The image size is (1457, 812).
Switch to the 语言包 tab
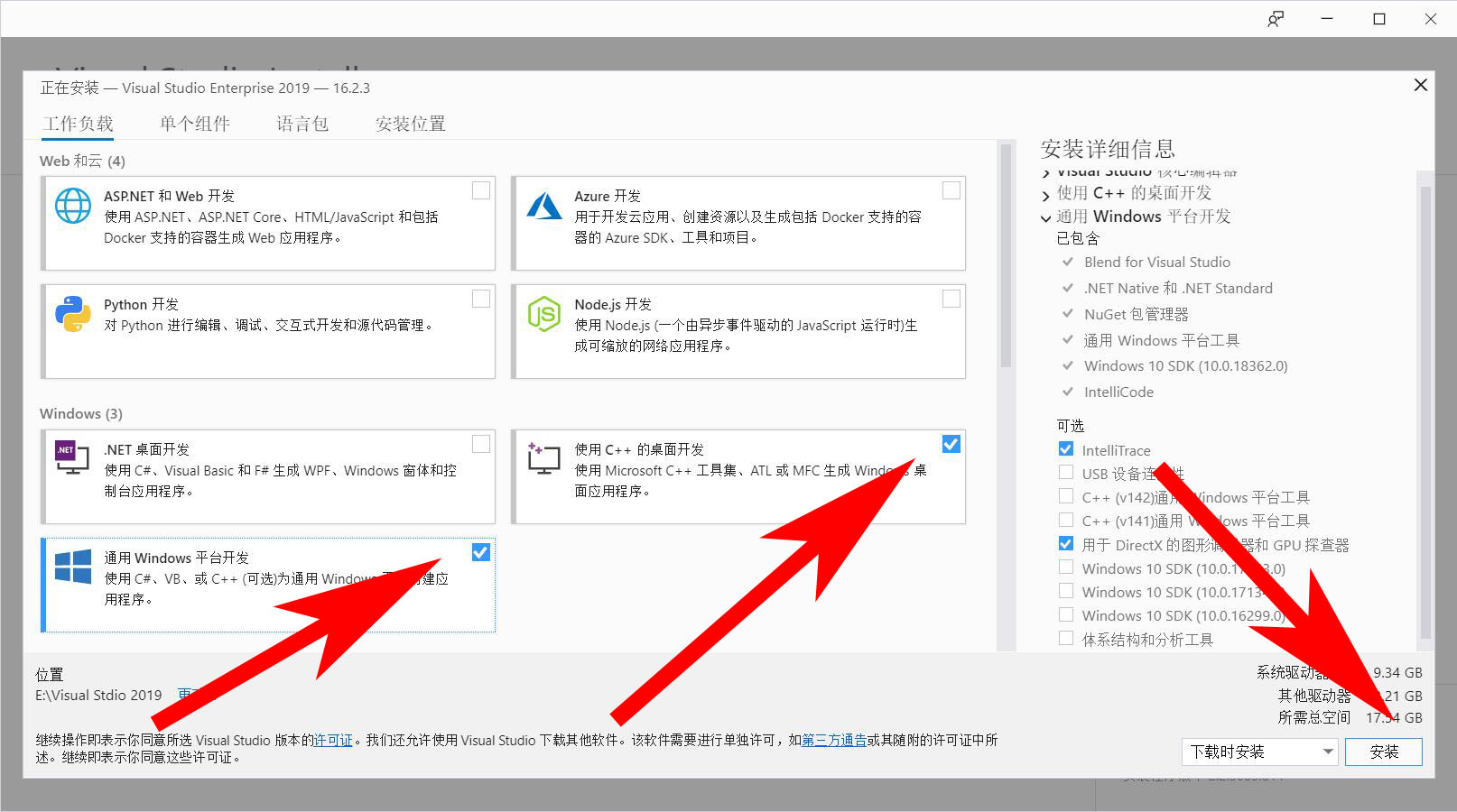click(302, 124)
